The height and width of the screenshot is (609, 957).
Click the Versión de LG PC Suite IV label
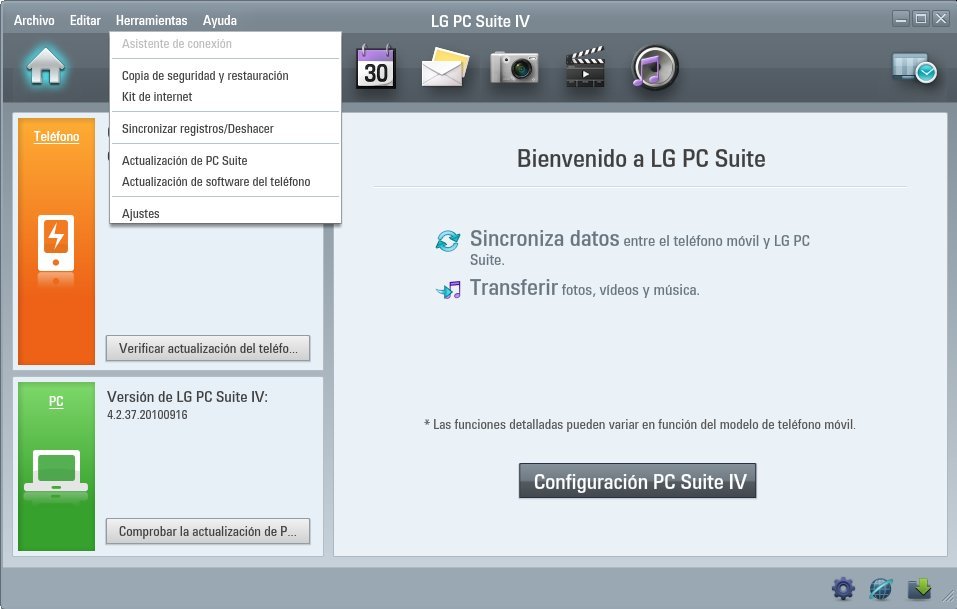click(x=187, y=397)
